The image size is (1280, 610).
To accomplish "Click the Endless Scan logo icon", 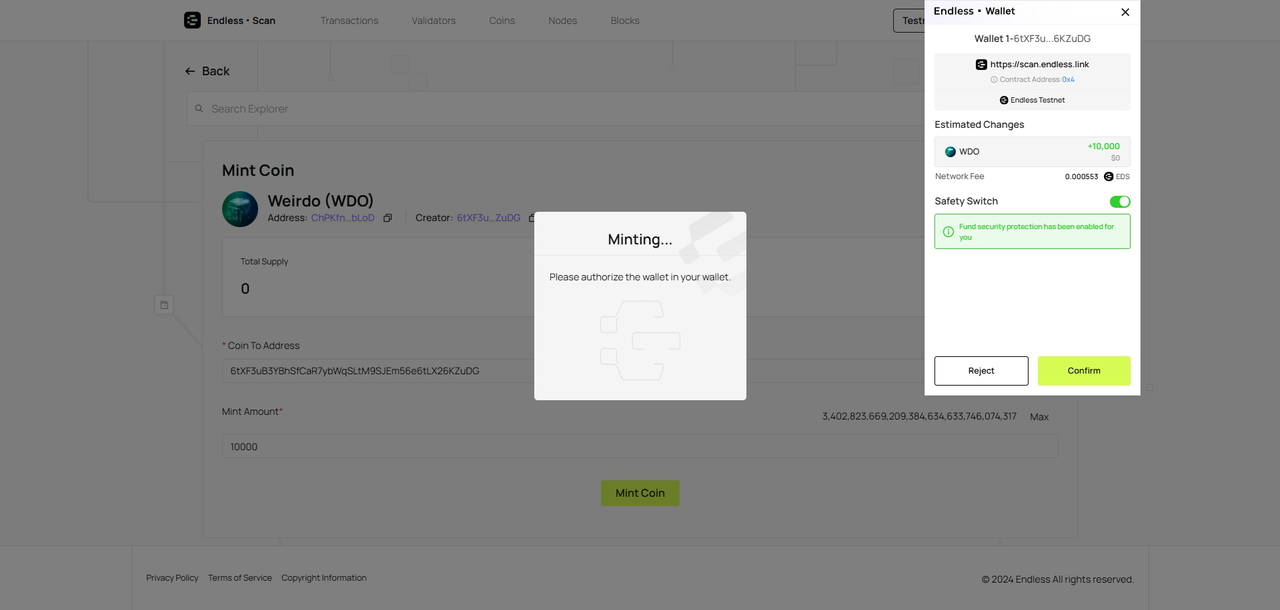I will pyautogui.click(x=192, y=20).
